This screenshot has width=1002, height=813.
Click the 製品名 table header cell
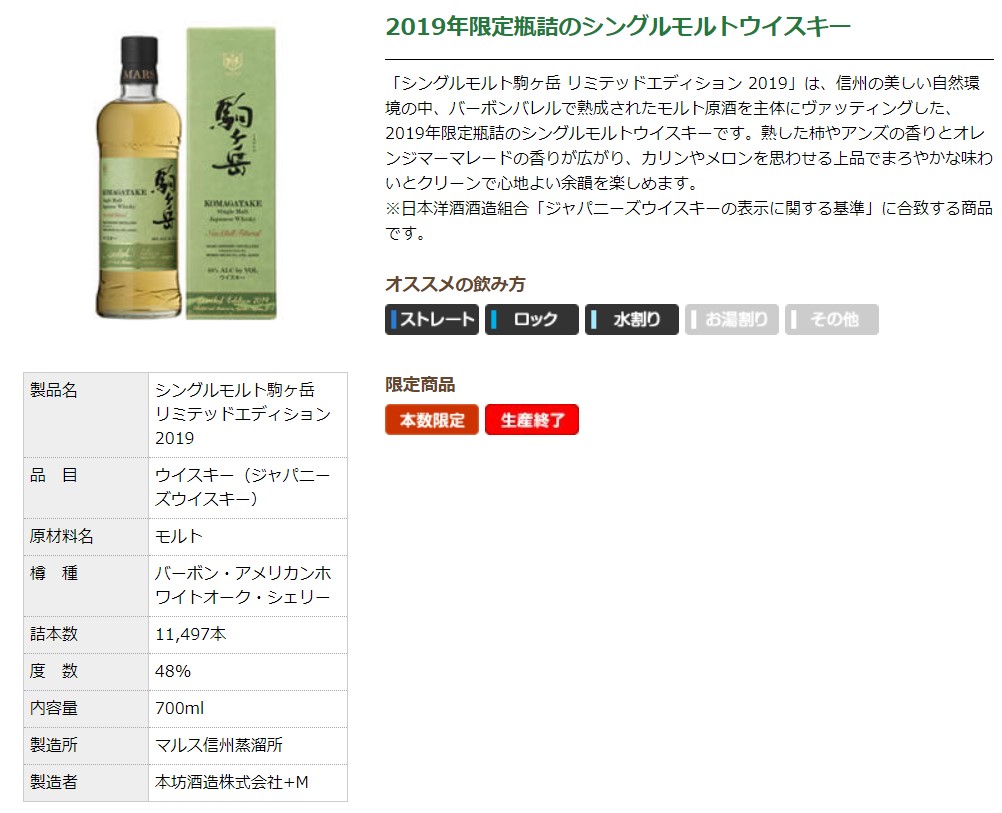(86, 414)
